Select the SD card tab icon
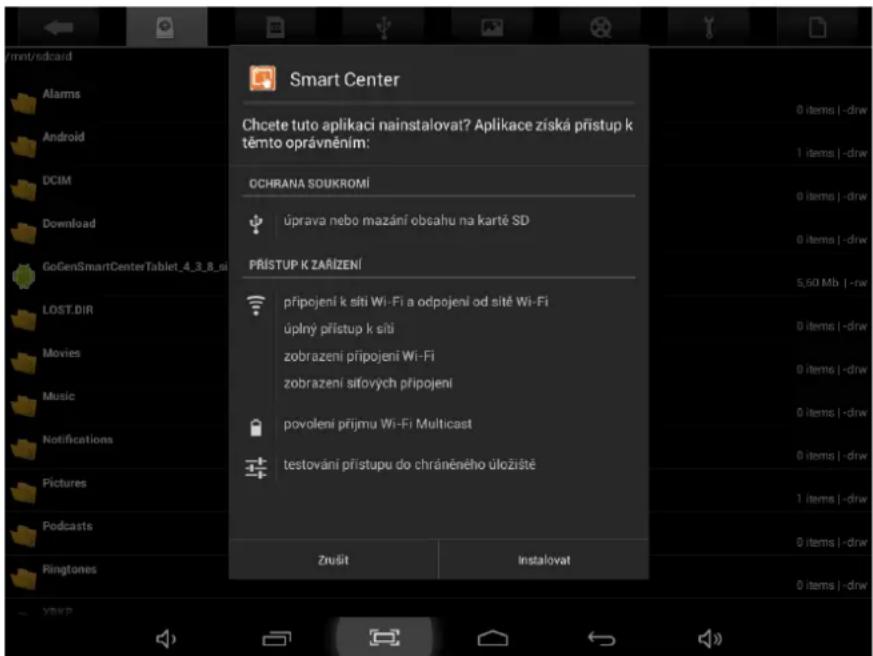 275,27
